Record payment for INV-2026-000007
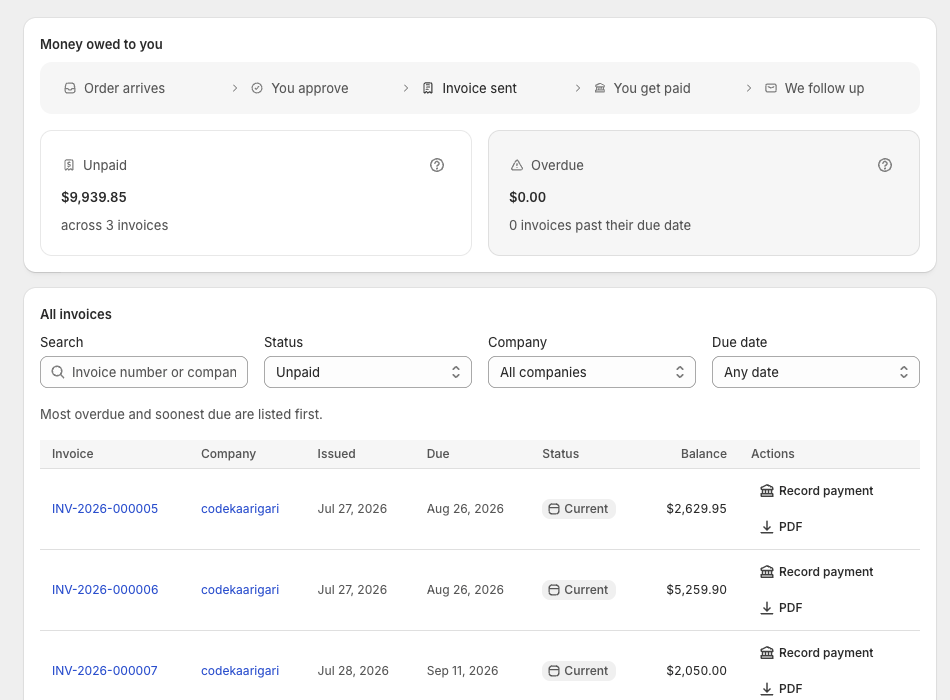The width and height of the screenshot is (950, 700). (816, 653)
